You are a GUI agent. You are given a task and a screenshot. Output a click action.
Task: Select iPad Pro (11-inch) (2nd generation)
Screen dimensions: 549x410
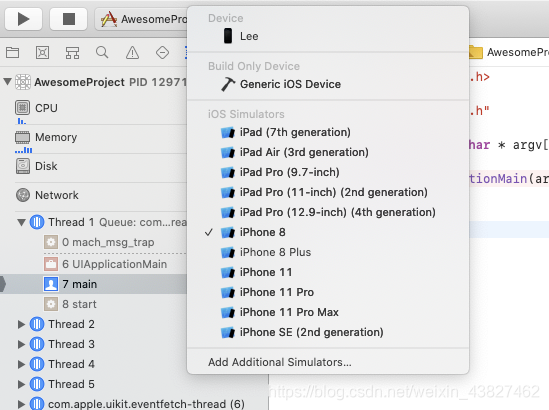pyautogui.click(x=328, y=192)
